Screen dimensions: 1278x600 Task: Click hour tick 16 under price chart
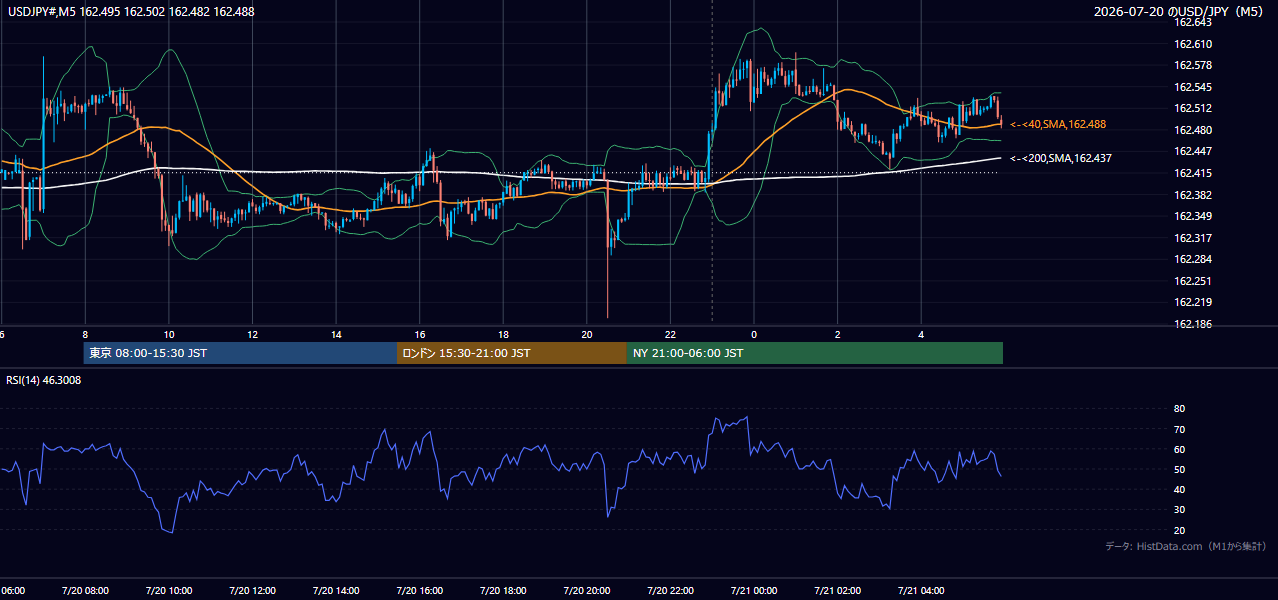(x=420, y=335)
